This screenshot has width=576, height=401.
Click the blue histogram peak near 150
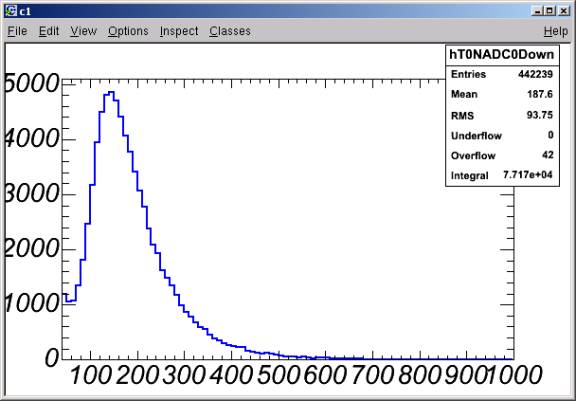pyautogui.click(x=111, y=92)
